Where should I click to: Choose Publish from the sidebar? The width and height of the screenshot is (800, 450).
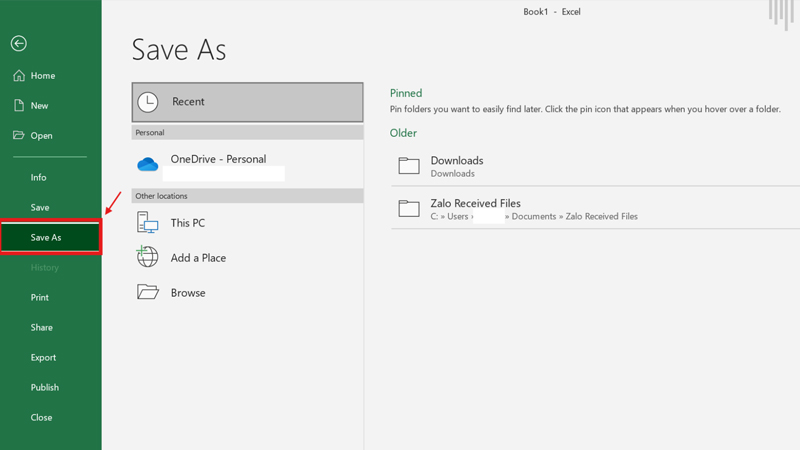tap(45, 388)
